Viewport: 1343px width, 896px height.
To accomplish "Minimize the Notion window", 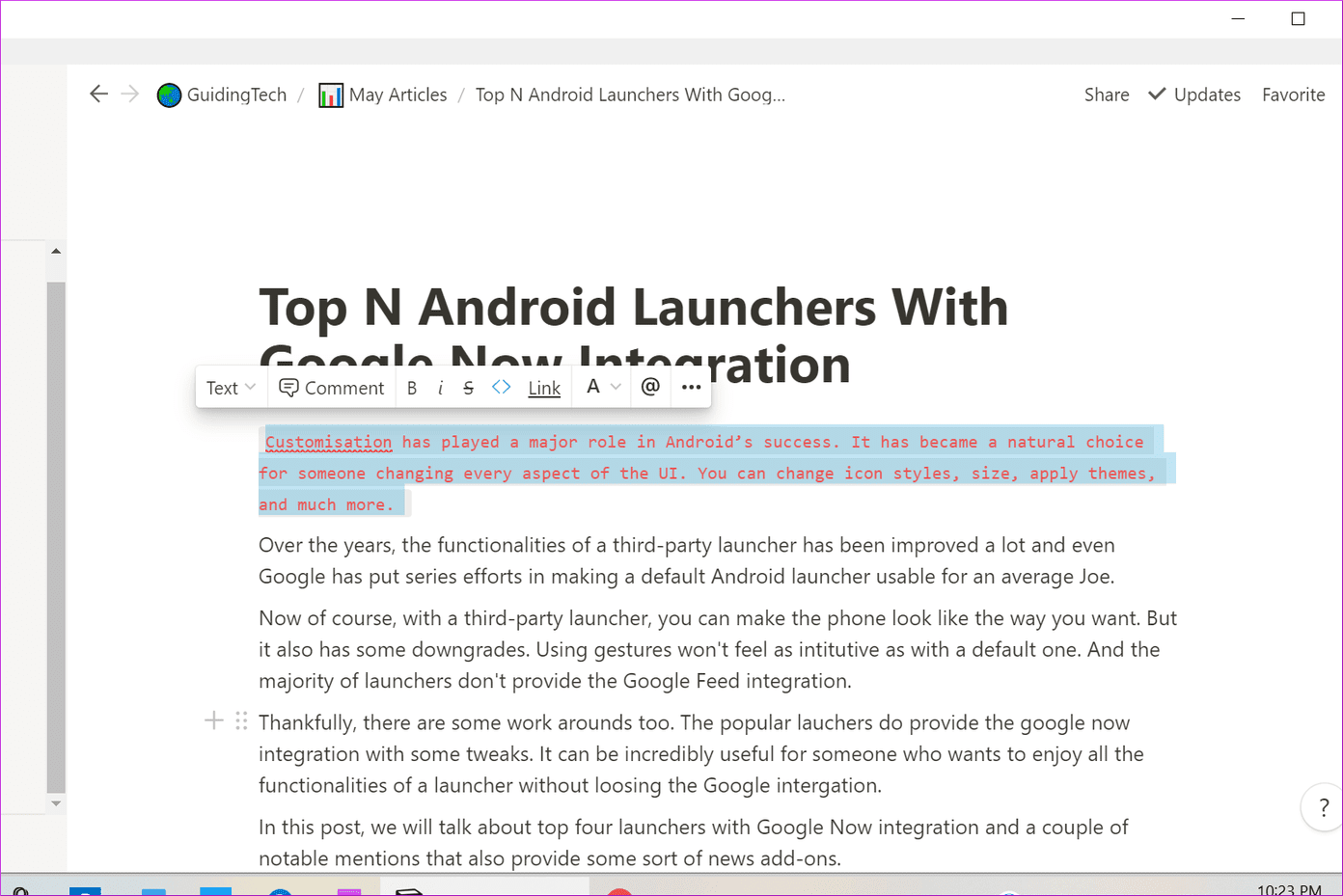I will 1238,18.
